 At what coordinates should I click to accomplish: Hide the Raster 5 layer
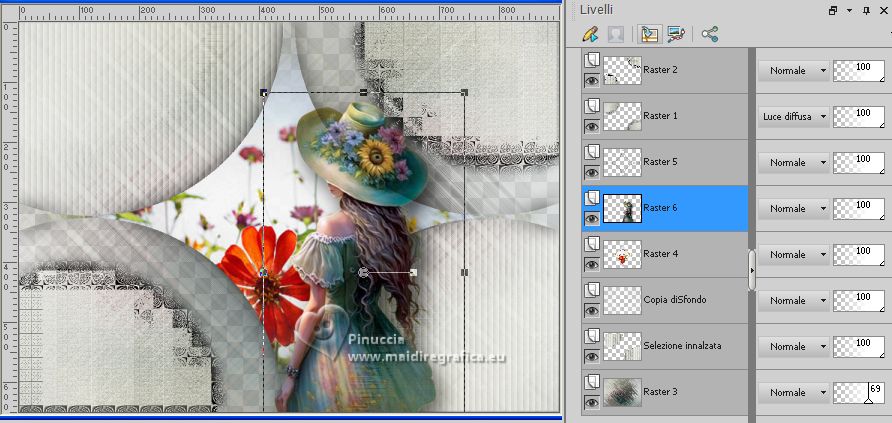click(x=592, y=173)
